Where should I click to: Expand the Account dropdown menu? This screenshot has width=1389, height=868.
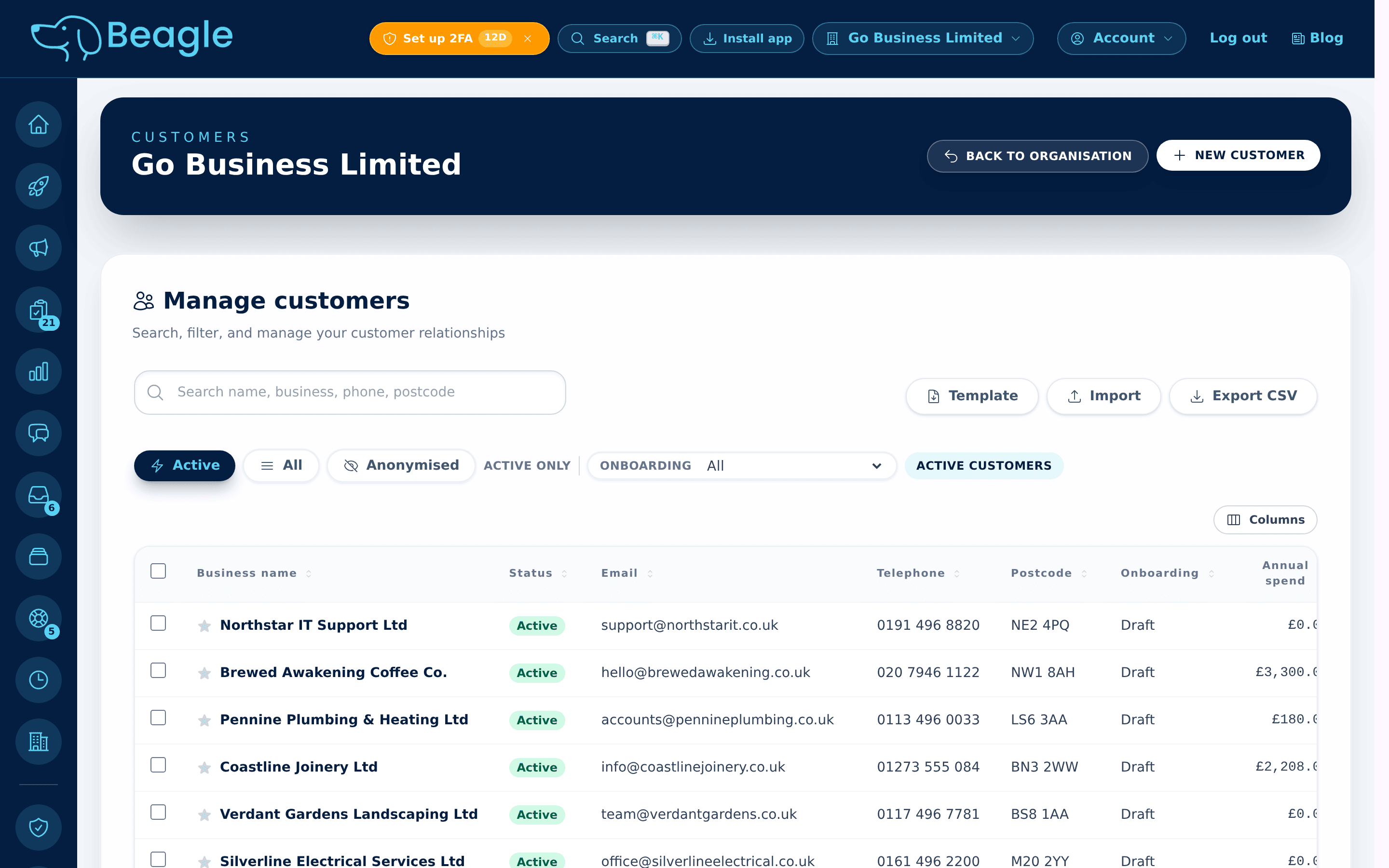[1121, 39]
